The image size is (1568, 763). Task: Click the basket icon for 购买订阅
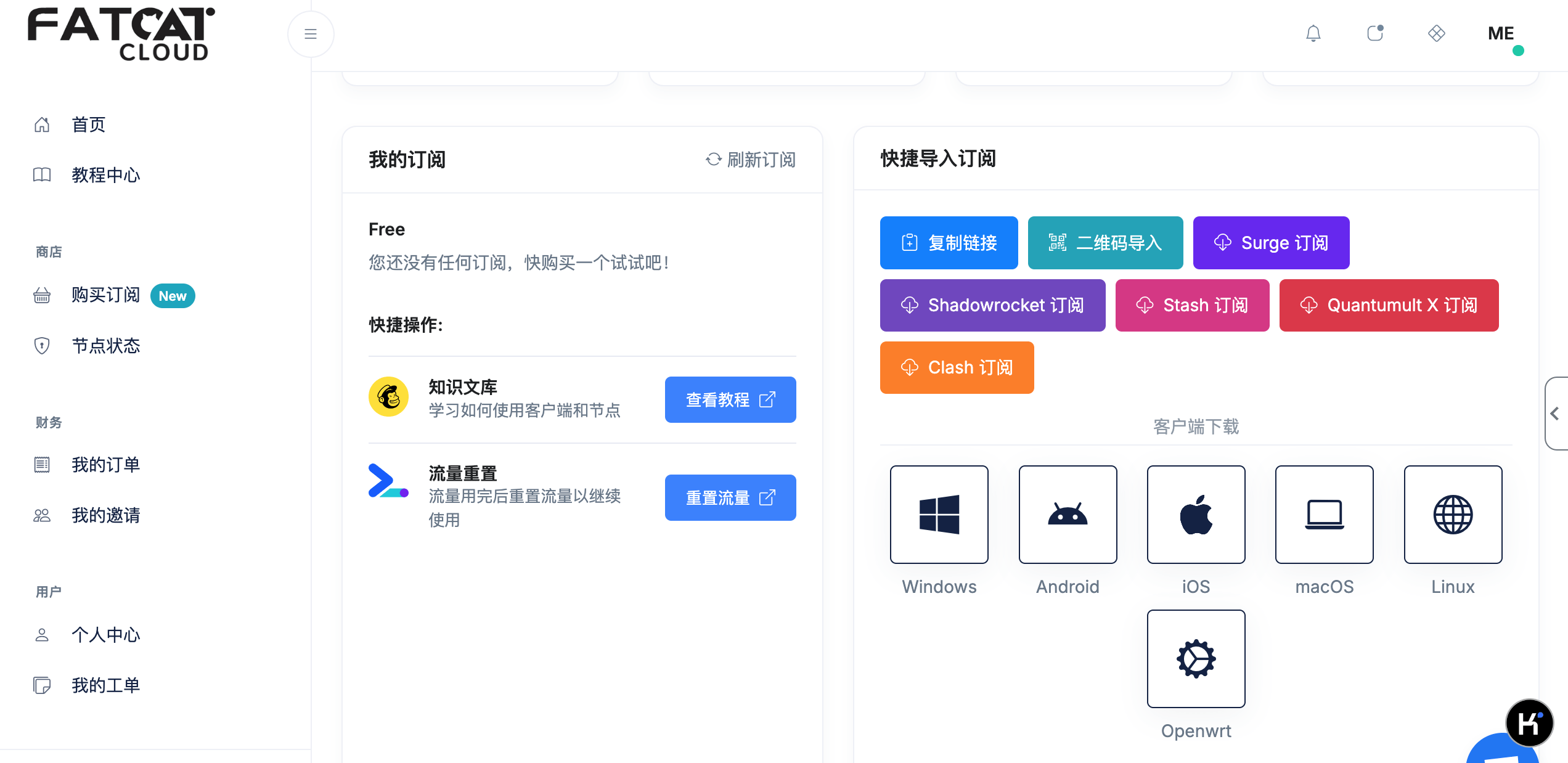pyautogui.click(x=42, y=296)
